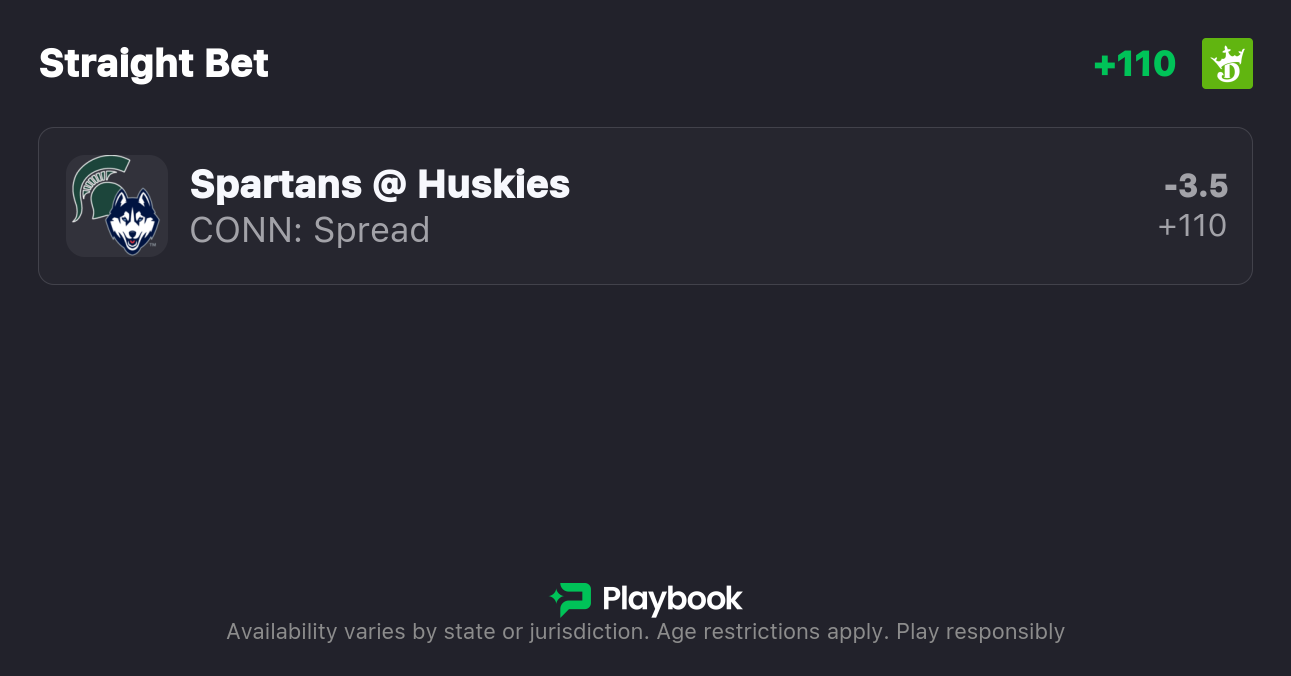The width and height of the screenshot is (1291, 676).
Task: Click the Spartan helmet graphic
Action: tap(101, 188)
